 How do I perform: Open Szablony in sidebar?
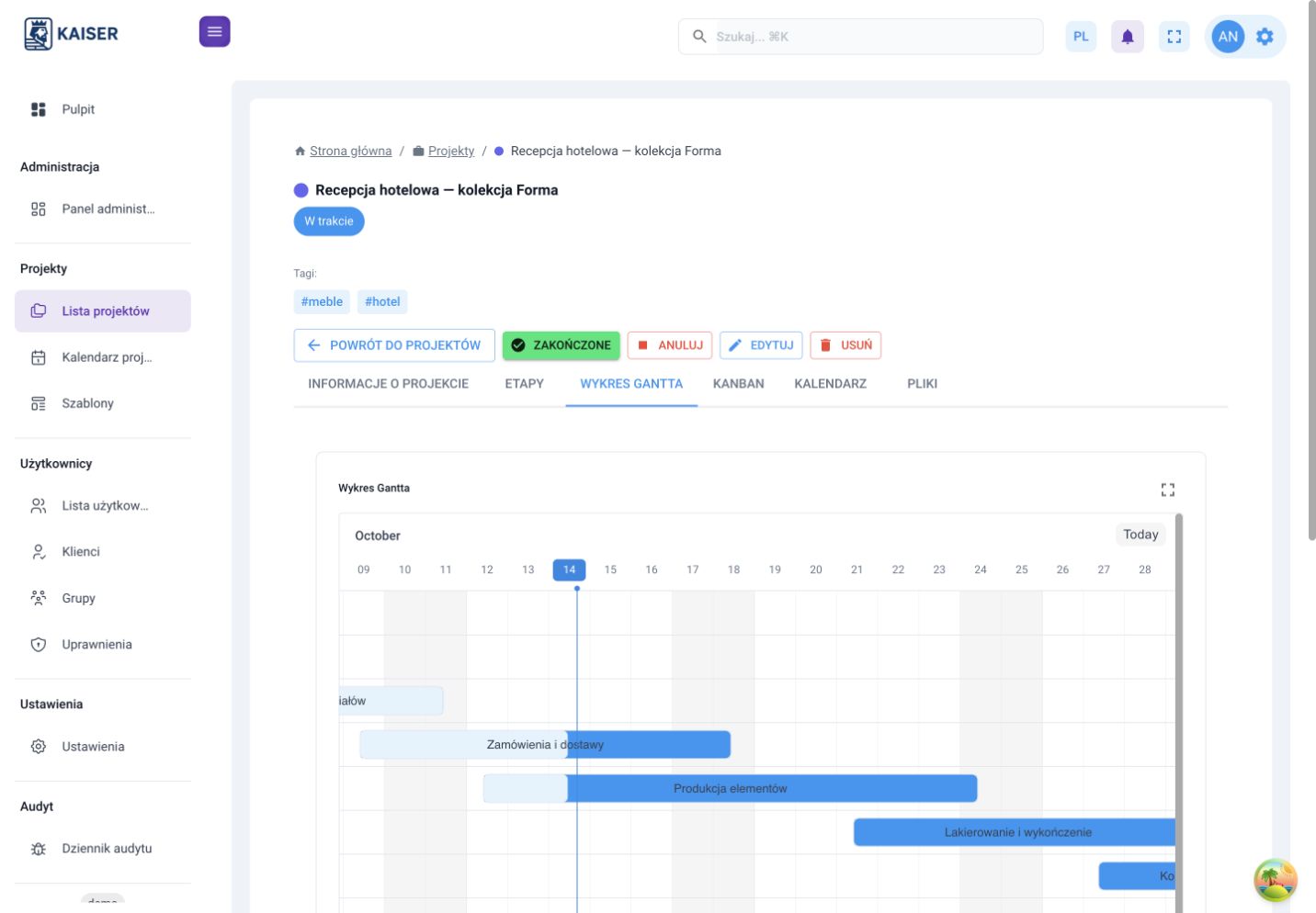[x=103, y=403]
